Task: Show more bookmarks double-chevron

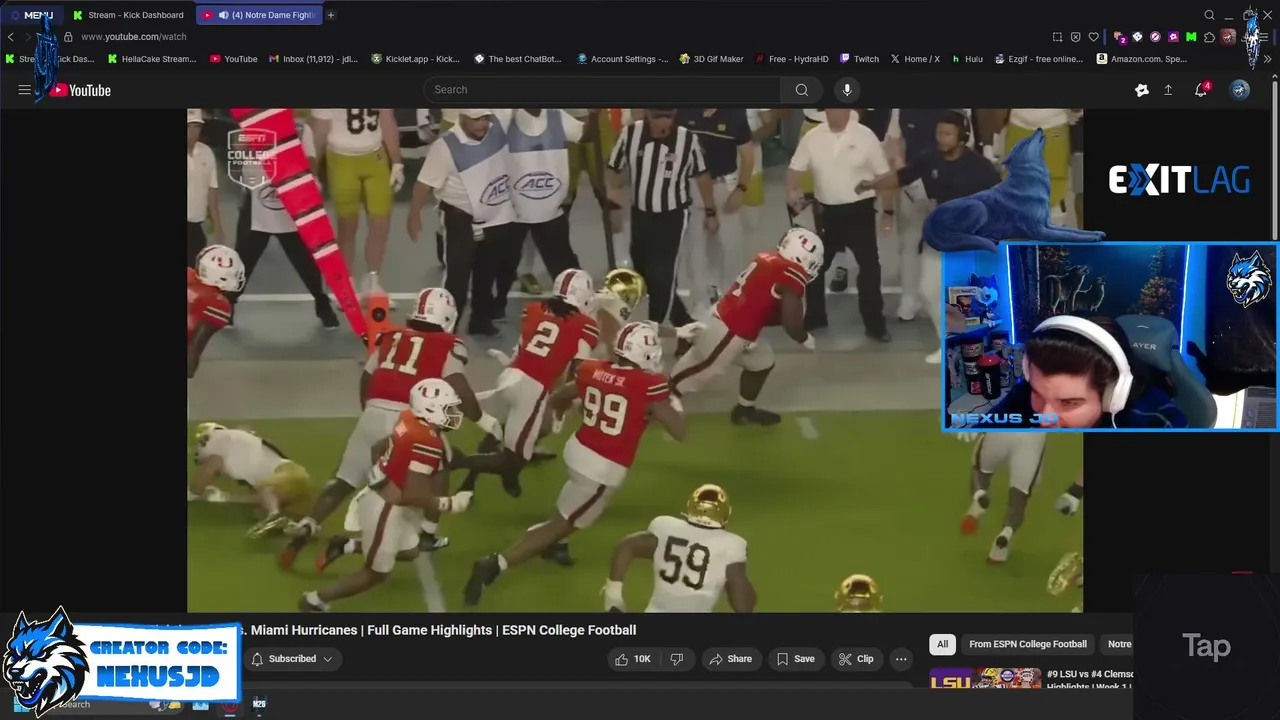Action: (1267, 59)
